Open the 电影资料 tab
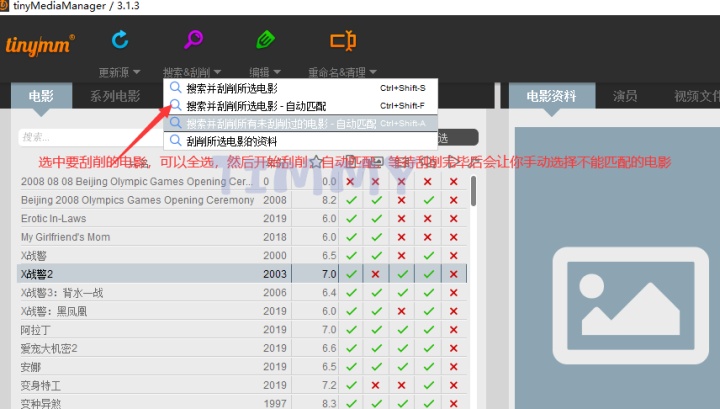The height and width of the screenshot is (409, 720). (551, 96)
